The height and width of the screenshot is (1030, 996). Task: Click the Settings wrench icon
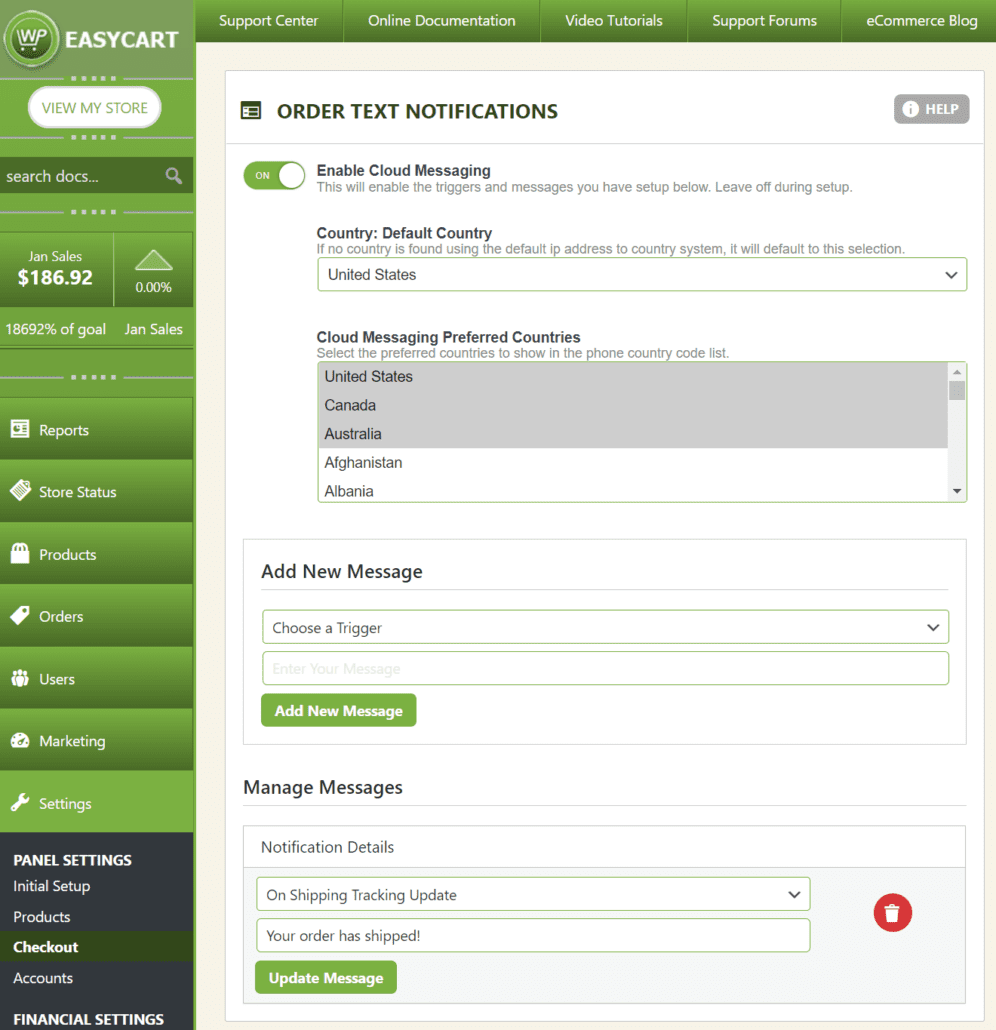[19, 803]
